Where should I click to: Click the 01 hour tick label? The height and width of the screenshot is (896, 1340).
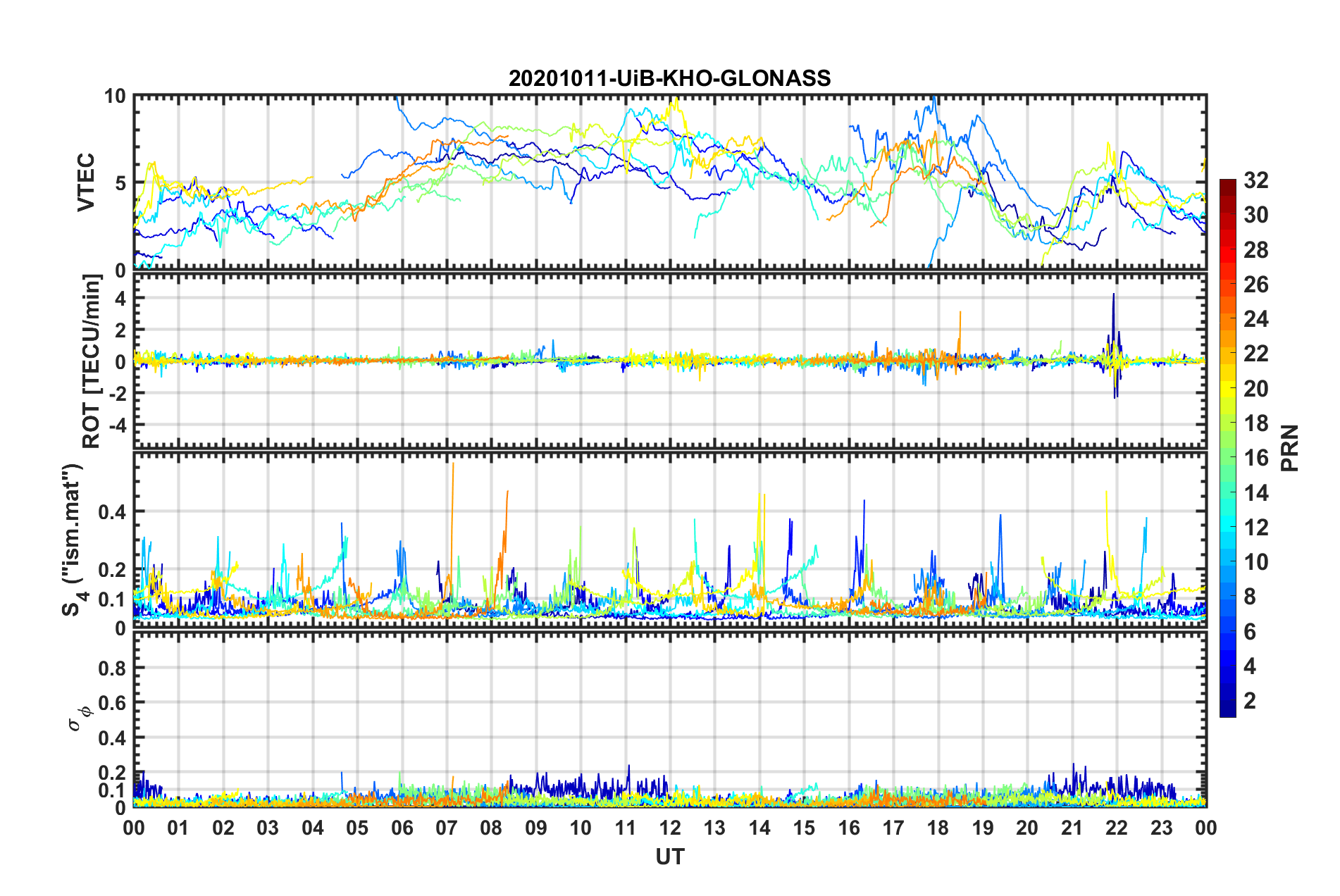[178, 828]
